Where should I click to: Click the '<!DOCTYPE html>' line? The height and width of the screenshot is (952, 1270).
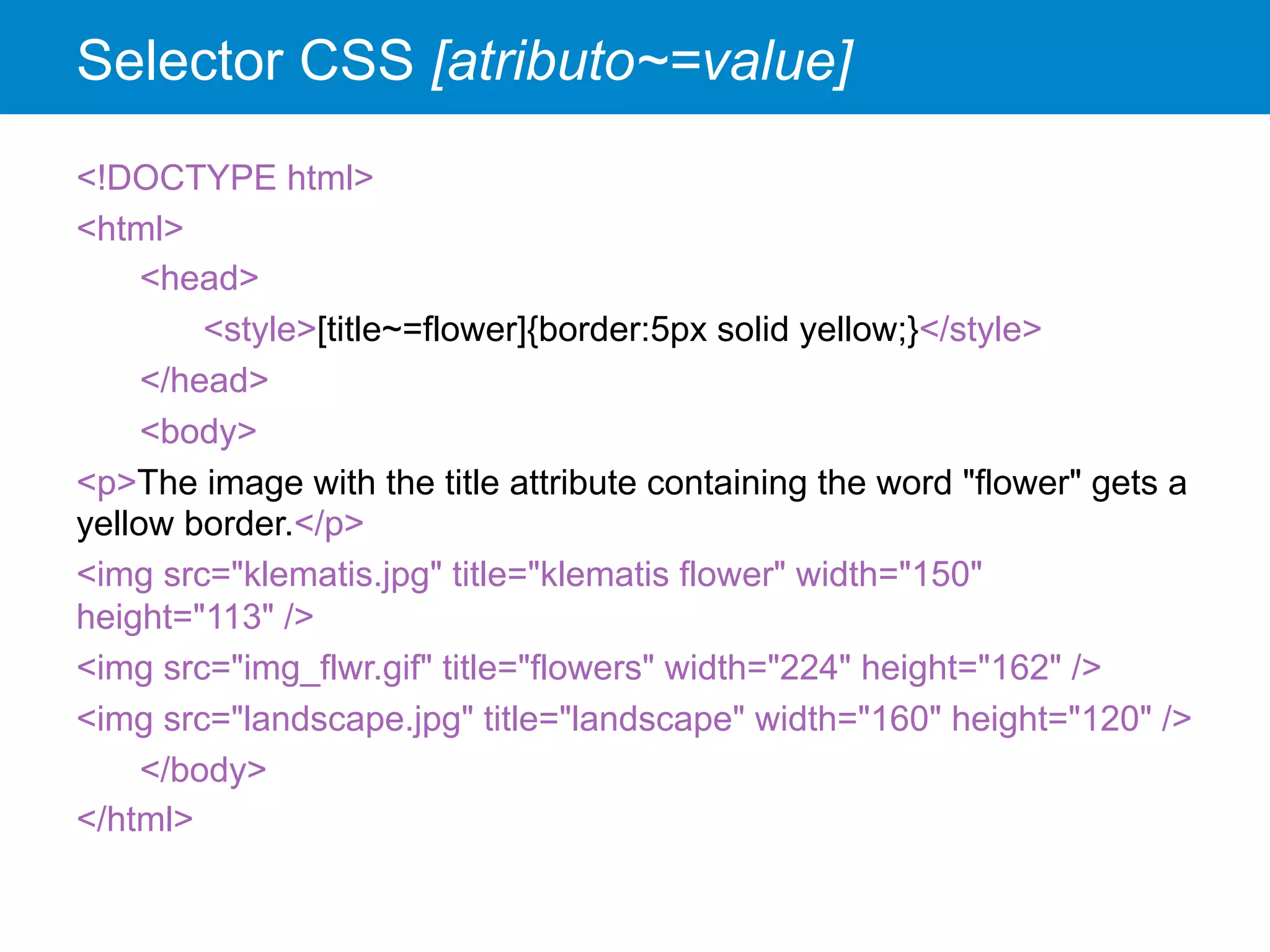tap(225, 178)
